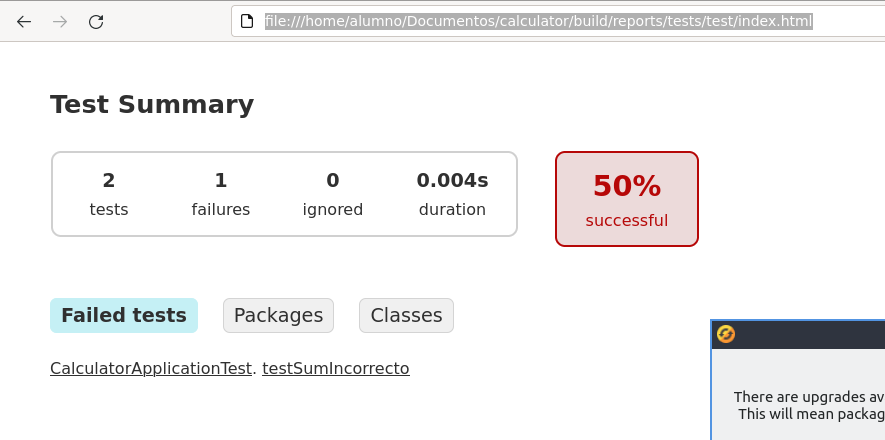The width and height of the screenshot is (885, 440).
Task: Click the browser forward arrow
Action: (60, 21)
